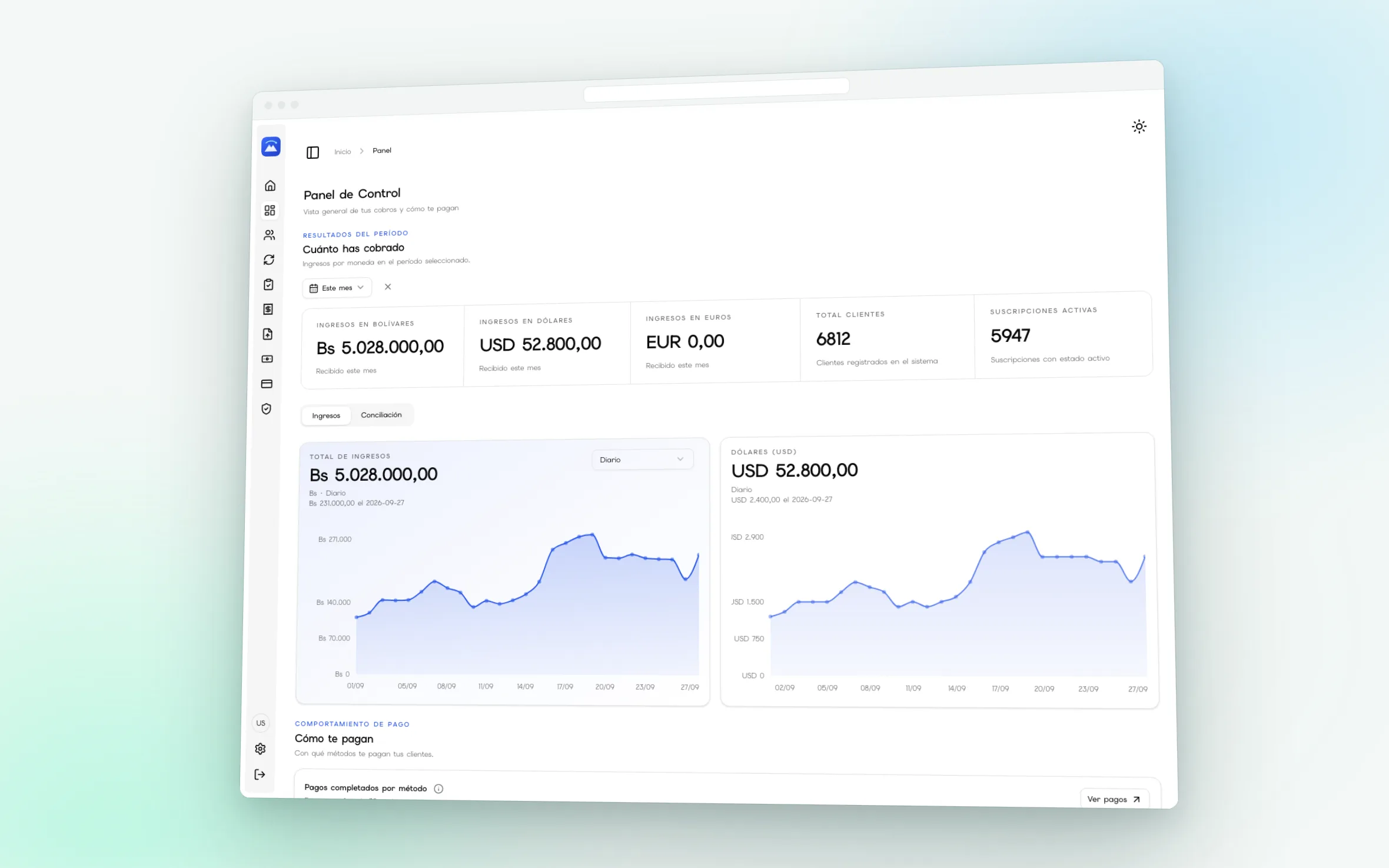Click the 'Panel' breadcrumb

382,151
